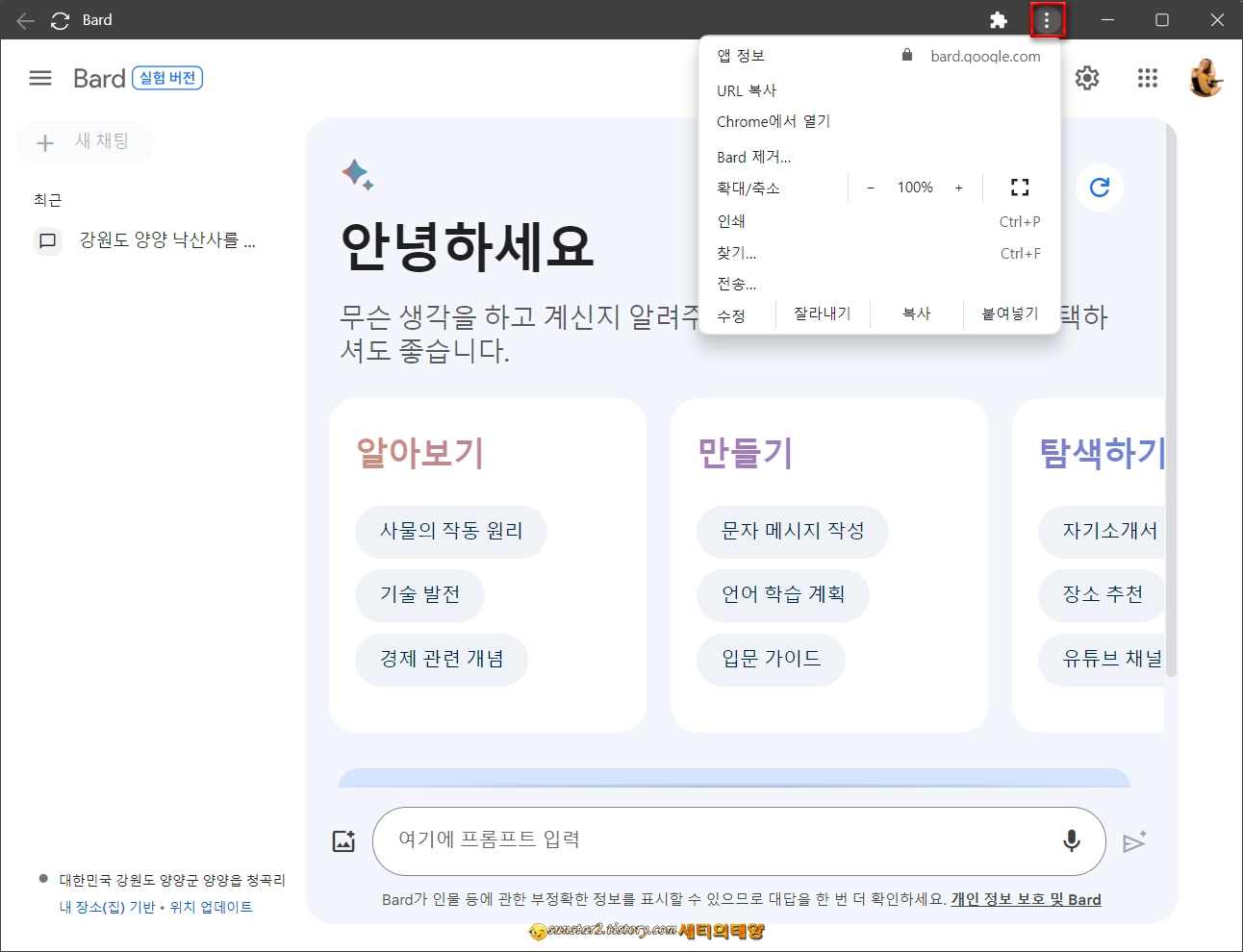This screenshot has height=952, width=1243.
Task: Select 경제 관련 개념 chip
Action: pos(442,660)
